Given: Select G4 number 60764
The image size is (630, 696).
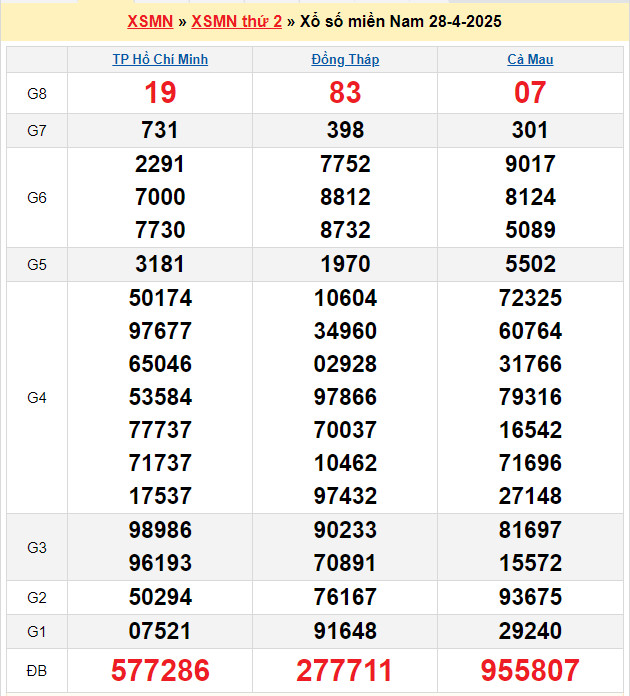Looking at the screenshot, I should point(531,331).
